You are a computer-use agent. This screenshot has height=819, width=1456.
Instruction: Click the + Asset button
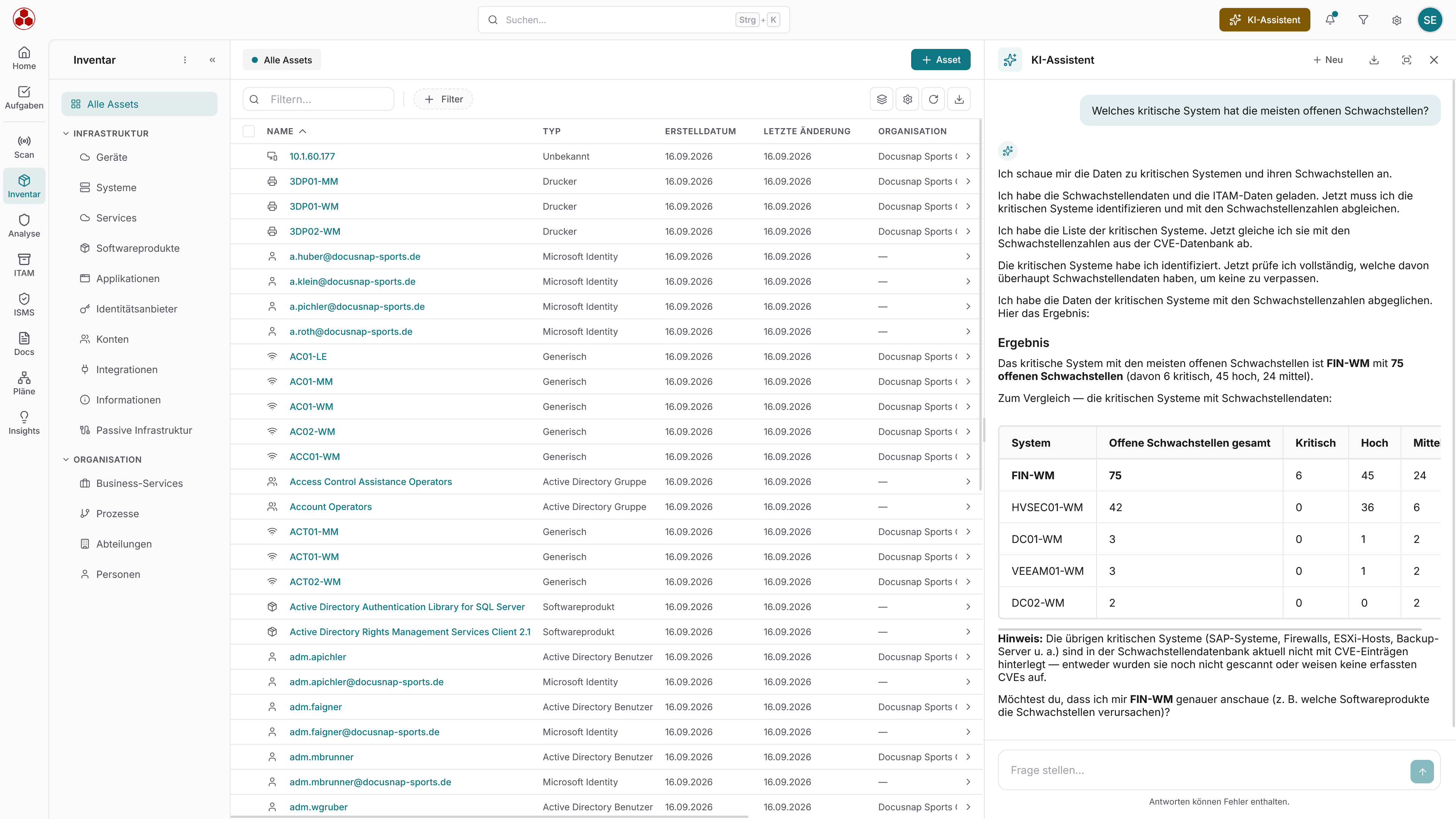[x=940, y=60]
